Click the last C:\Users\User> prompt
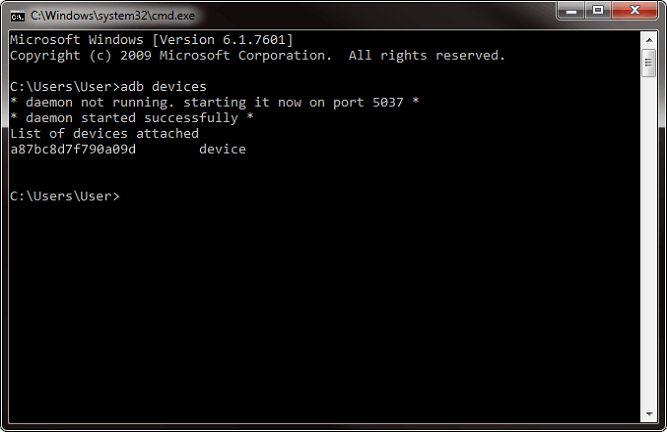The height and width of the screenshot is (432, 667). [x=65, y=196]
